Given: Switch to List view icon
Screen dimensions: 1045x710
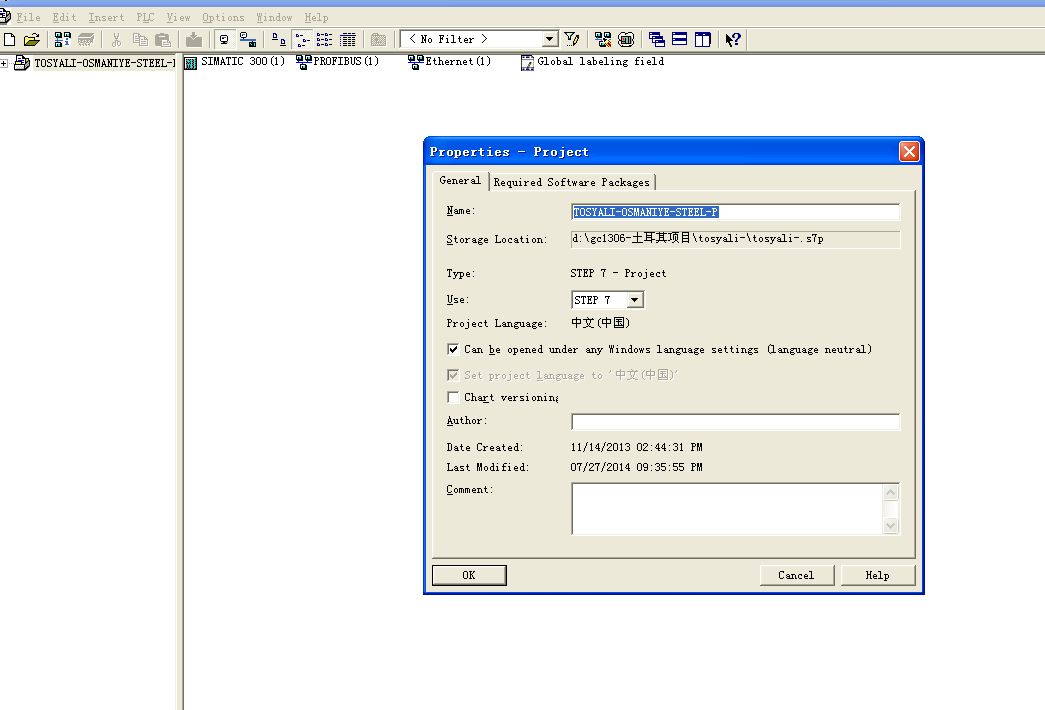Looking at the screenshot, I should coord(325,39).
